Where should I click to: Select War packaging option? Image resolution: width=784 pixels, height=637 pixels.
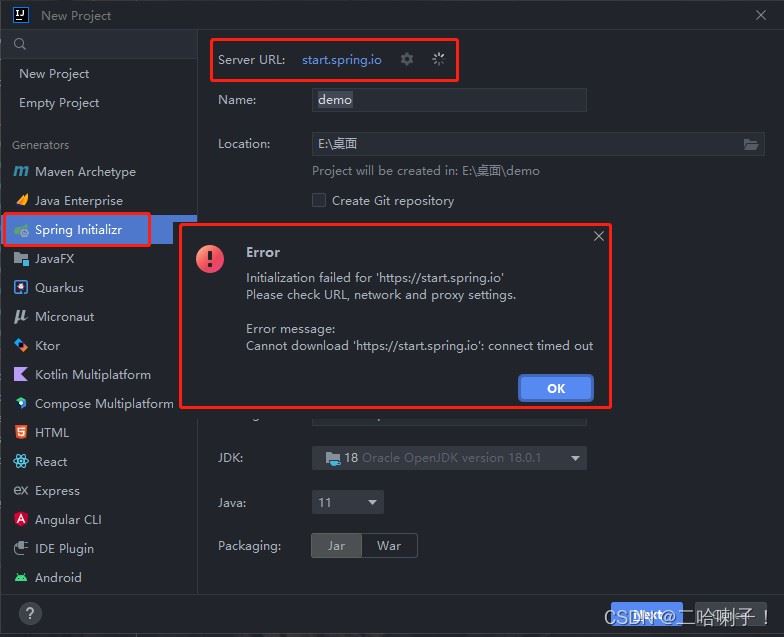[389, 546]
